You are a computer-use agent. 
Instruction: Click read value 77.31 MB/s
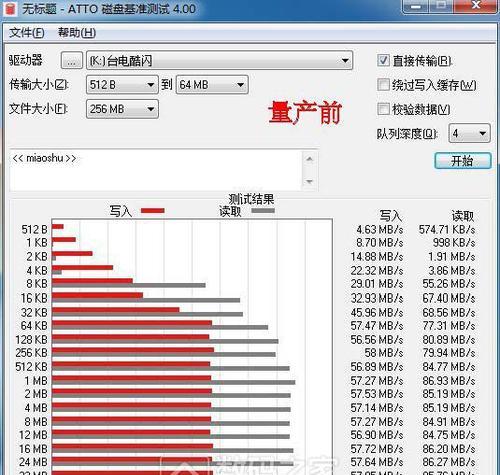[x=449, y=326]
